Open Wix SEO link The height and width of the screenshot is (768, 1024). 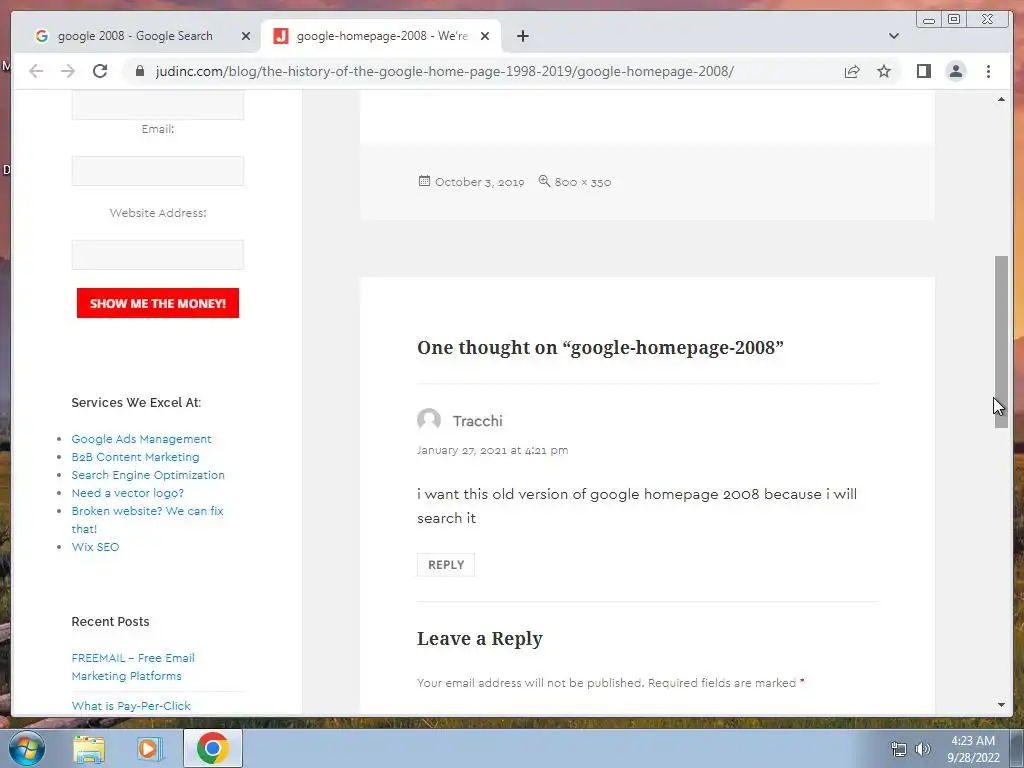95,547
